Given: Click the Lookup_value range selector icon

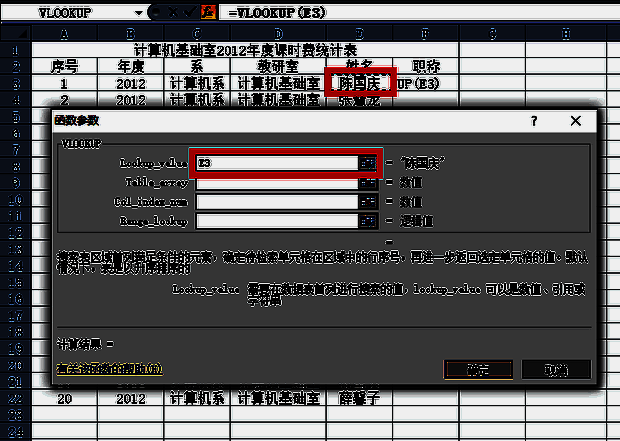Looking at the screenshot, I should tap(369, 161).
